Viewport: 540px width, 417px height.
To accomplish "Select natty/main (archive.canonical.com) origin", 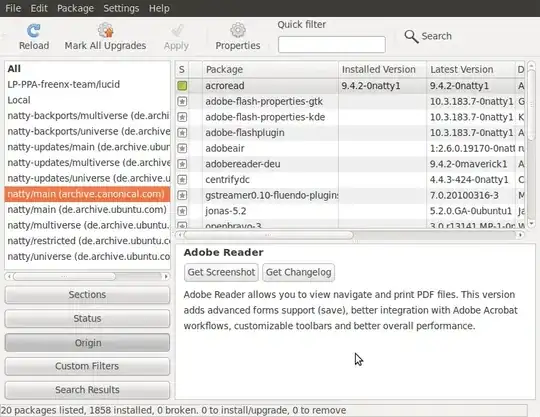I will click(87, 194).
